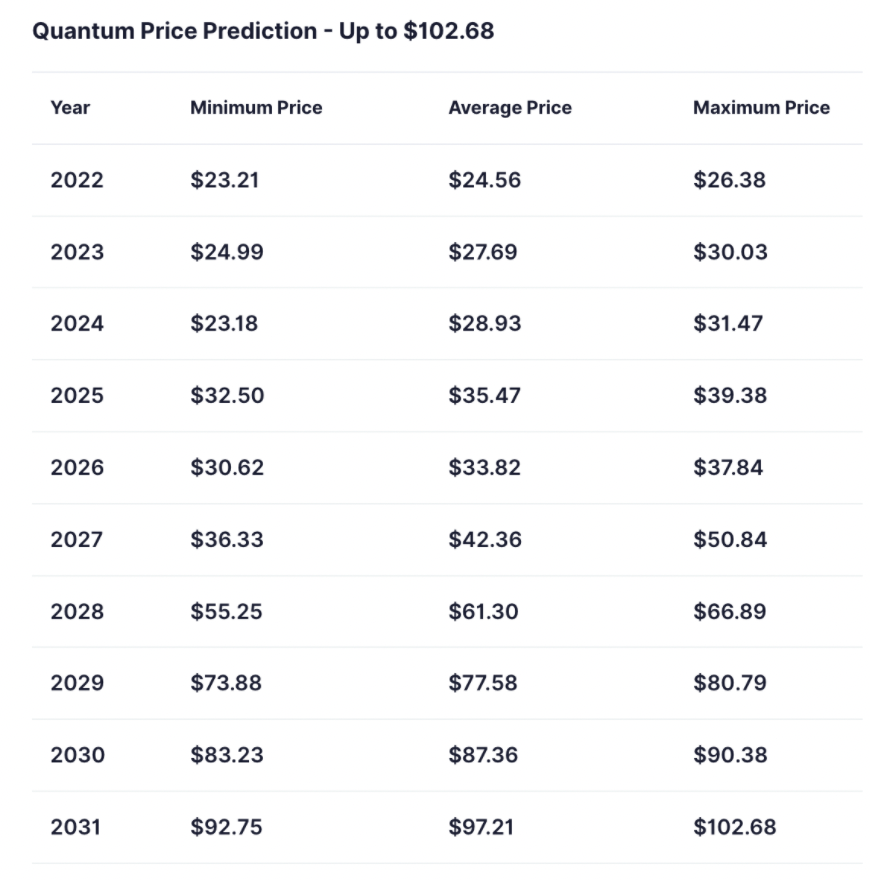This screenshot has height=880, width=870.
Task: Select the 2023 minimum price $24.99
Action: pyautogui.click(x=227, y=252)
